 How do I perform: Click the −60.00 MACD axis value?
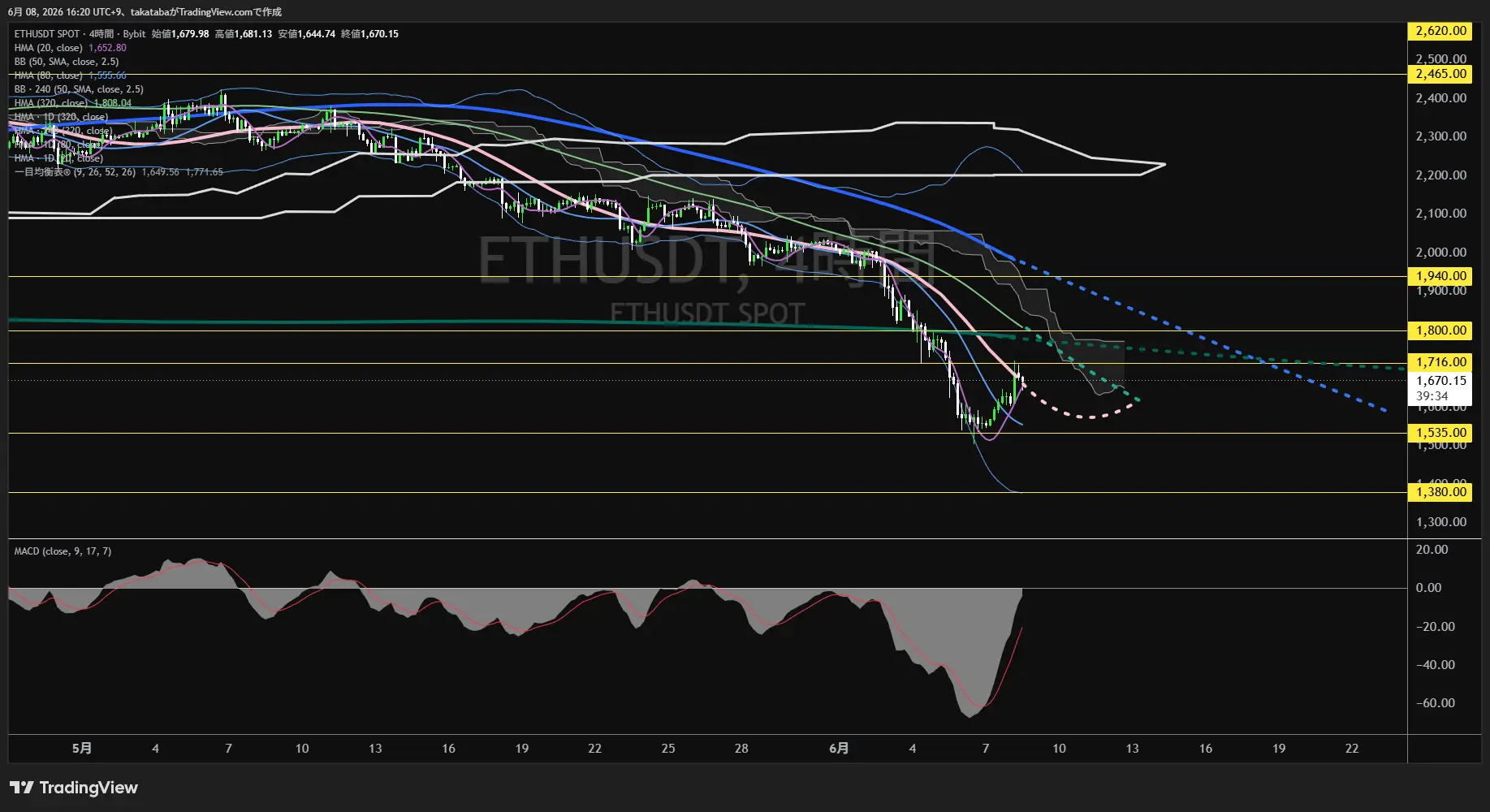[x=1435, y=703]
